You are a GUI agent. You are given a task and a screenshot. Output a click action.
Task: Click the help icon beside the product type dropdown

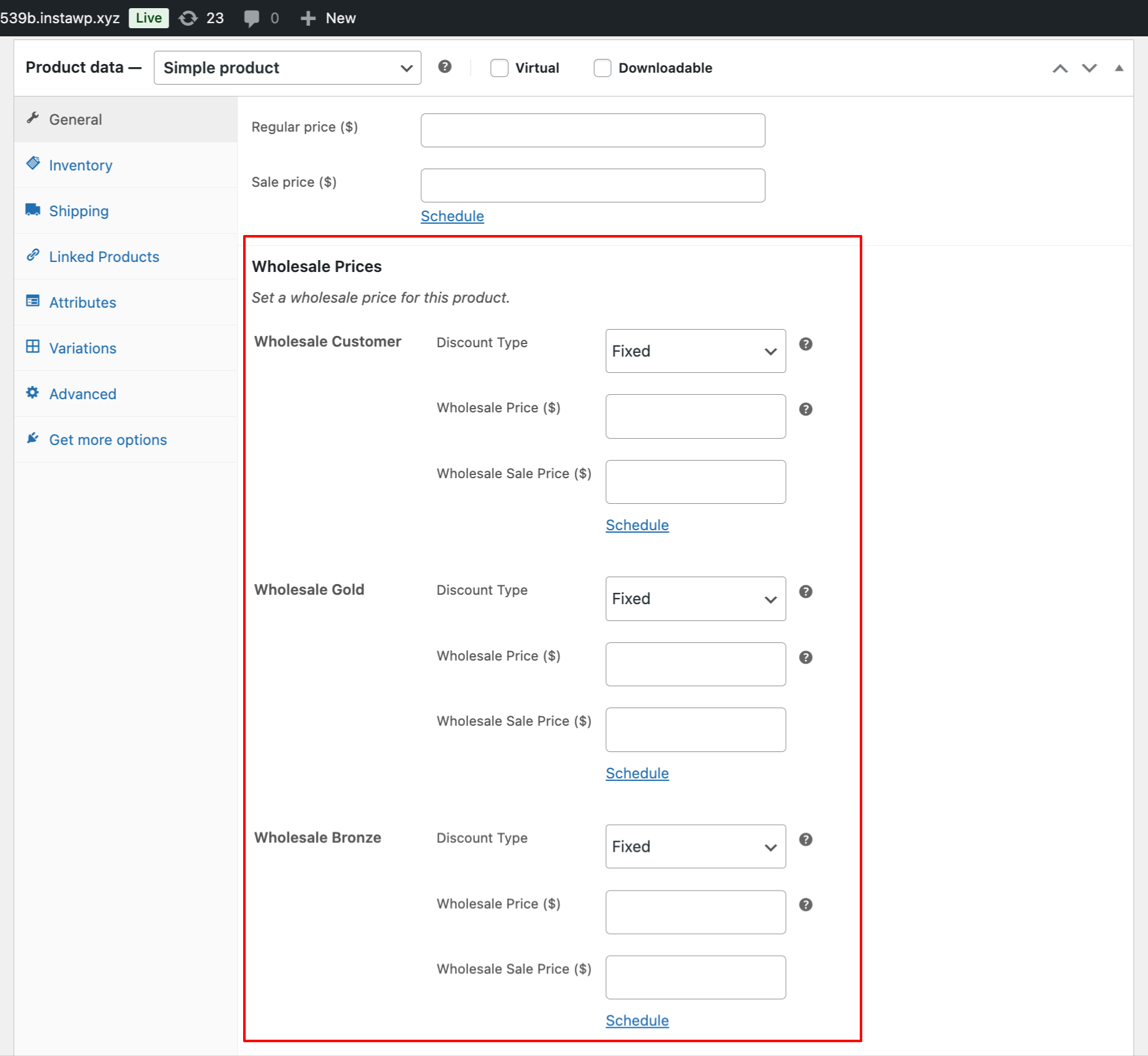pos(445,66)
